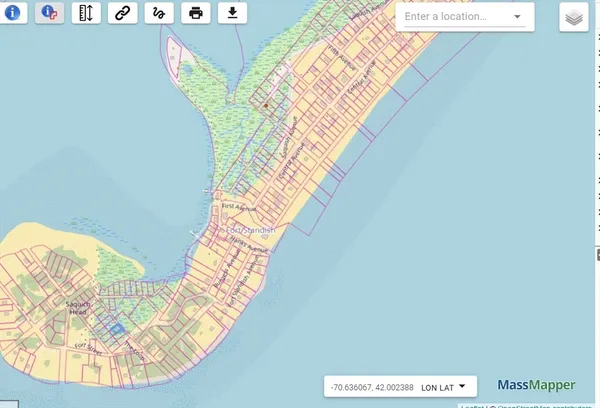
Task: Open the stacked layers panel icon
Action: tap(574, 17)
